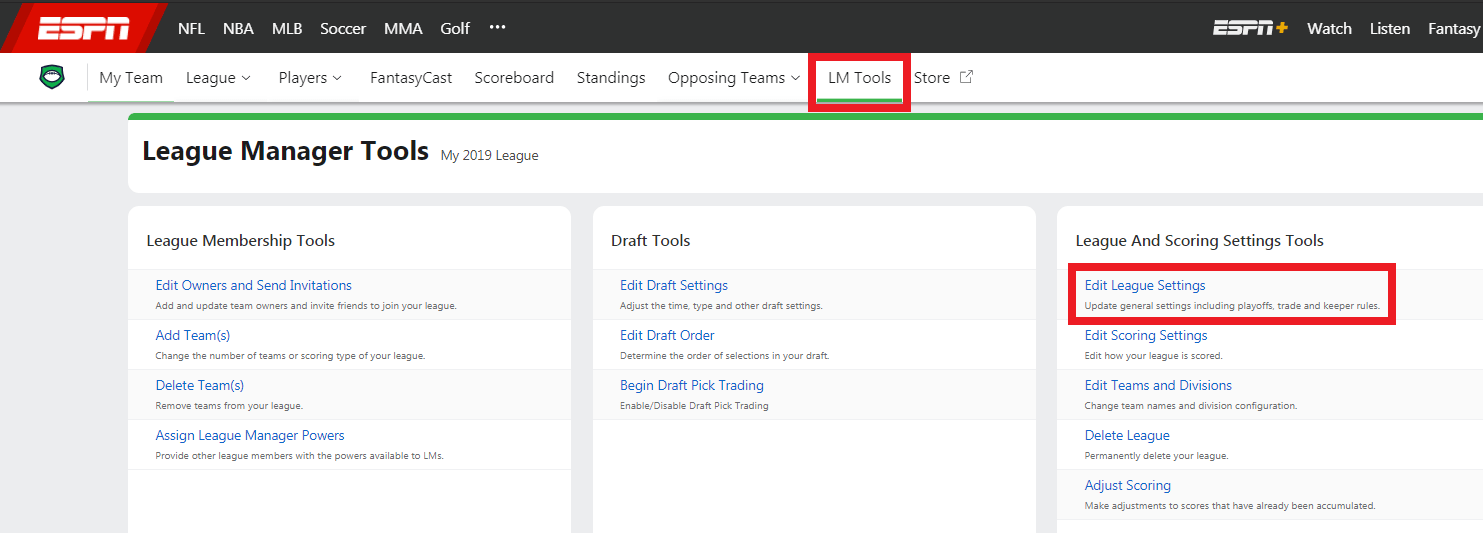Click the League Membership Tools heading
The width and height of the screenshot is (1483, 533).
pos(241,240)
